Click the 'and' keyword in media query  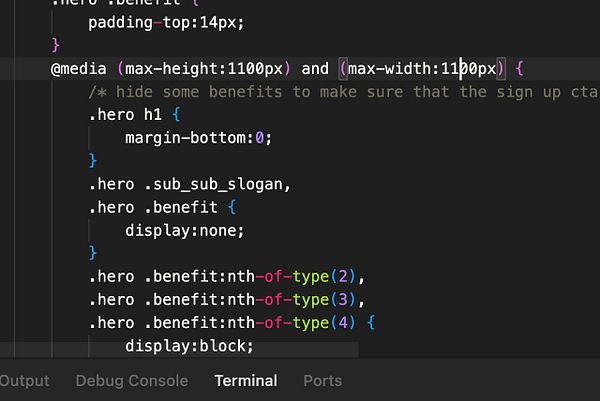pyautogui.click(x=315, y=69)
